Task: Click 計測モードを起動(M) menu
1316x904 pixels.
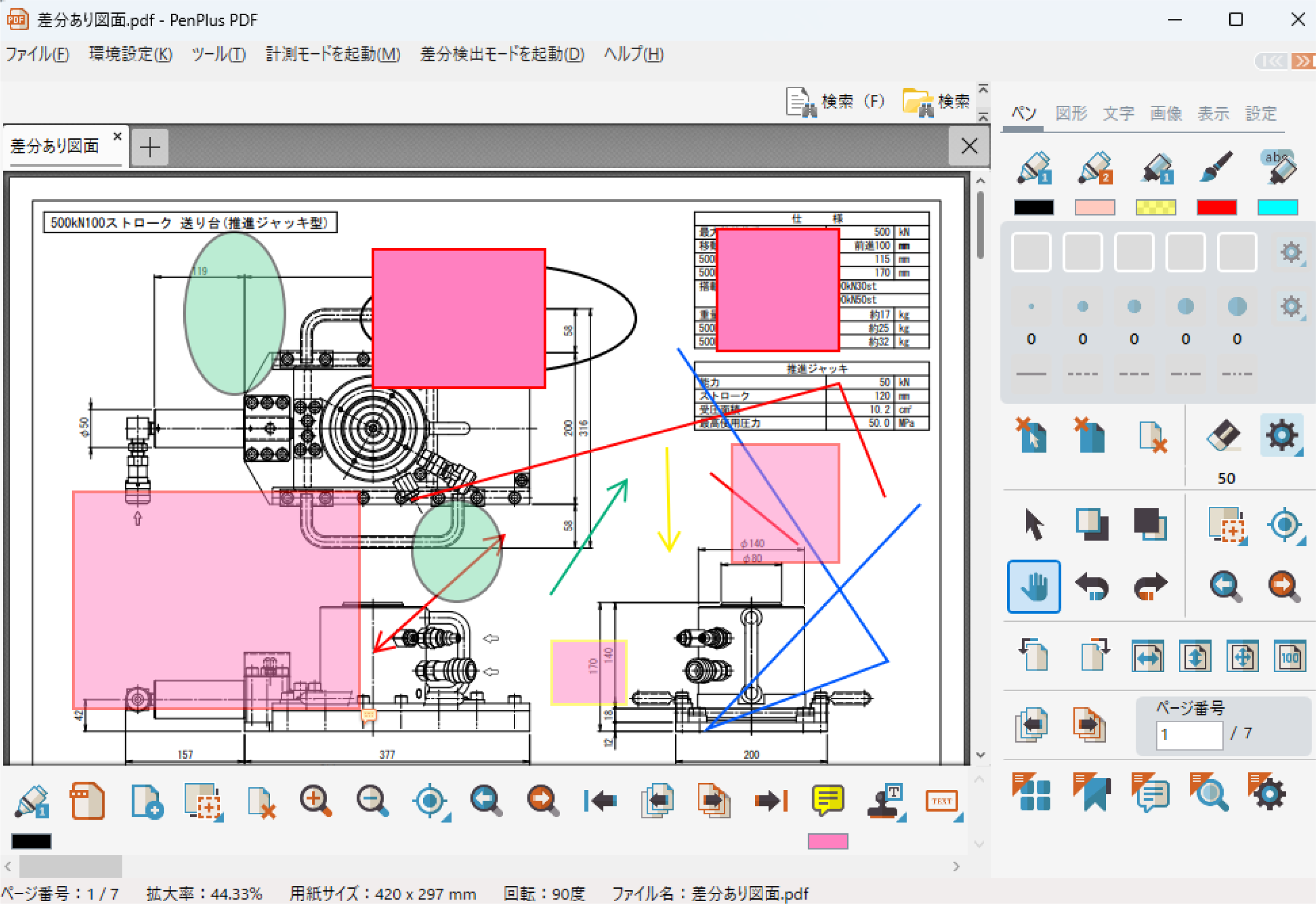Action: coord(333,55)
